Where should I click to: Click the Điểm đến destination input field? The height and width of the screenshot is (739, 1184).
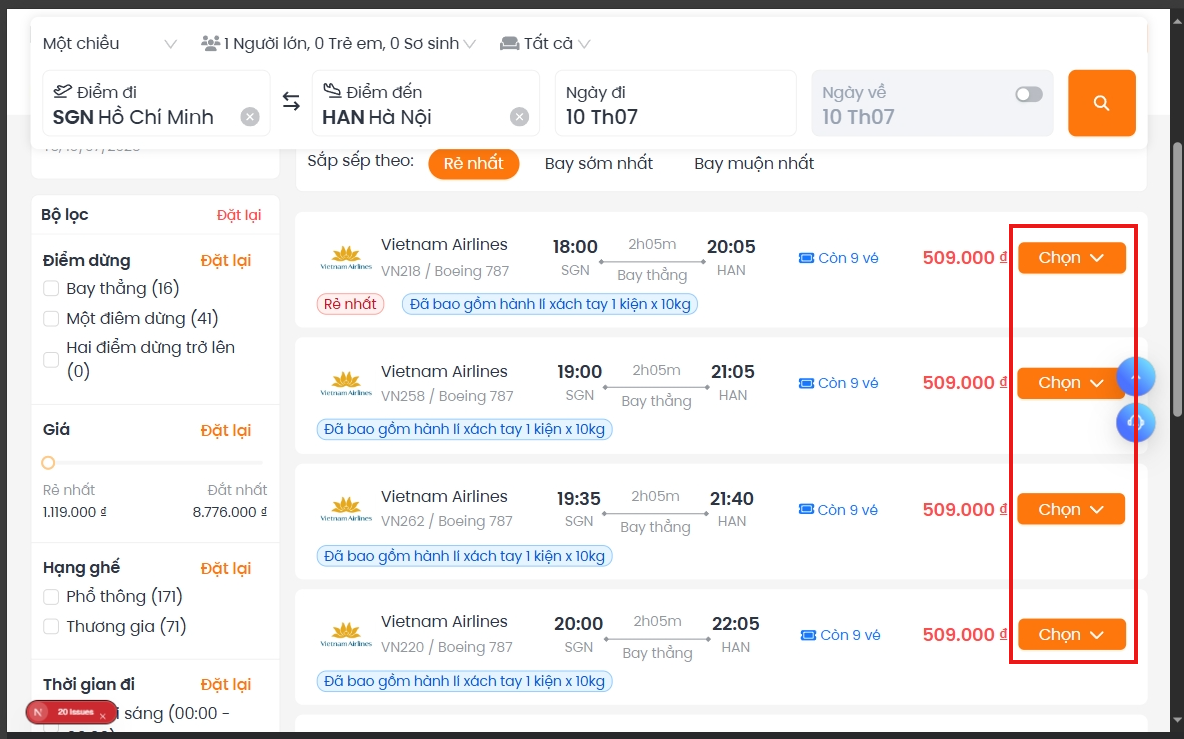(426, 103)
